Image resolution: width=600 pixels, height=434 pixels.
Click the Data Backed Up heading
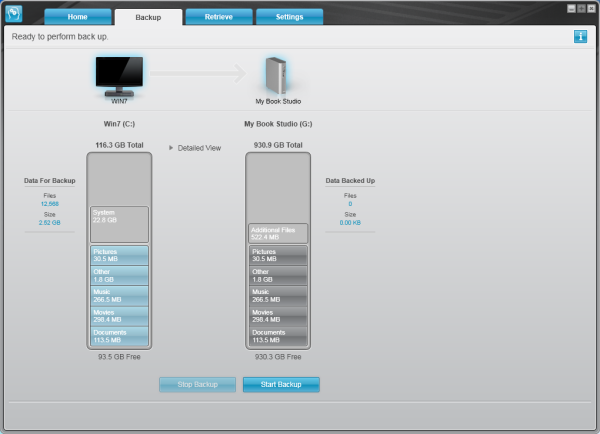click(350, 181)
